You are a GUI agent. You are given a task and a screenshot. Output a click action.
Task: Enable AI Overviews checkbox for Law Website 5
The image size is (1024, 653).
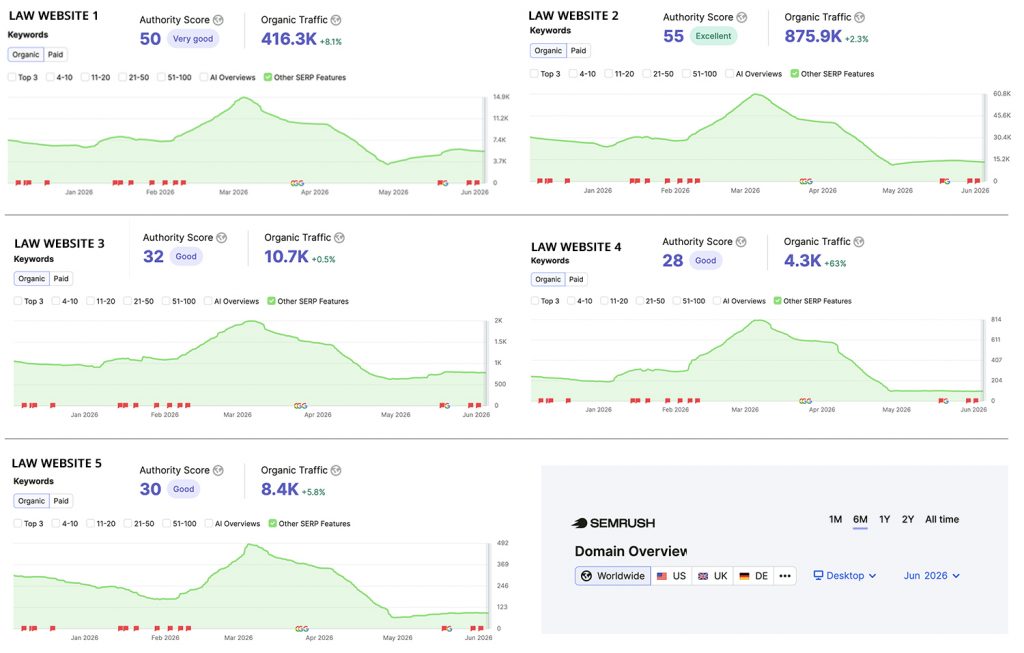(209, 524)
